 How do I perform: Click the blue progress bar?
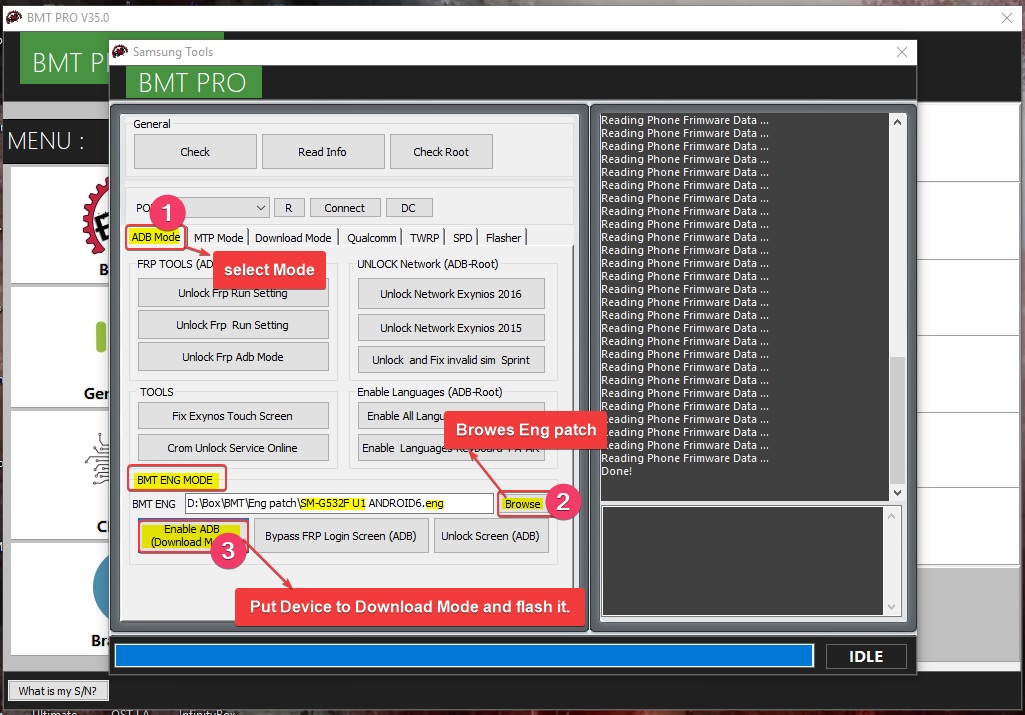[464, 656]
